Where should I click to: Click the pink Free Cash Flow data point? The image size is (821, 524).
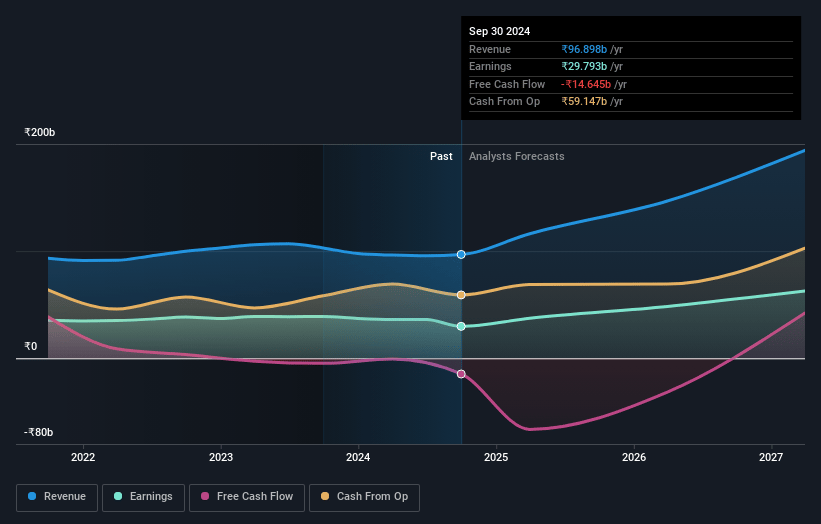pyautogui.click(x=461, y=374)
